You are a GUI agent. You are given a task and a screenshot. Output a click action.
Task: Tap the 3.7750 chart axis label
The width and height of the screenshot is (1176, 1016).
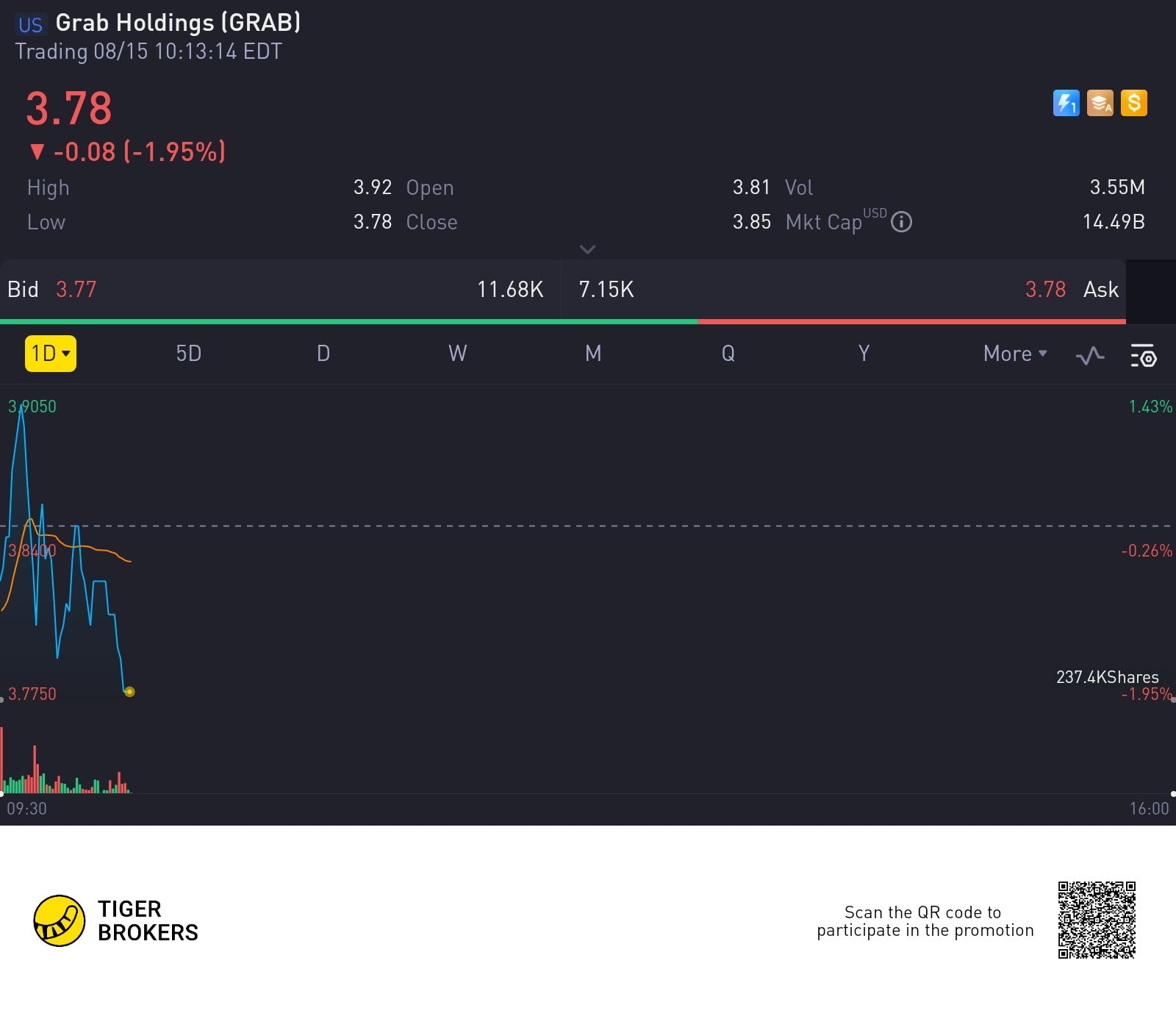click(32, 694)
